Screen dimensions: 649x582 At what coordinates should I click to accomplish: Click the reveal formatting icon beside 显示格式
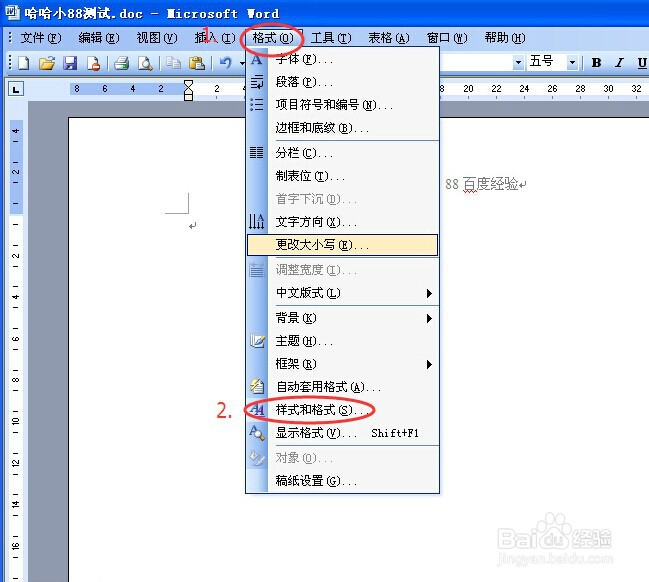pos(257,433)
